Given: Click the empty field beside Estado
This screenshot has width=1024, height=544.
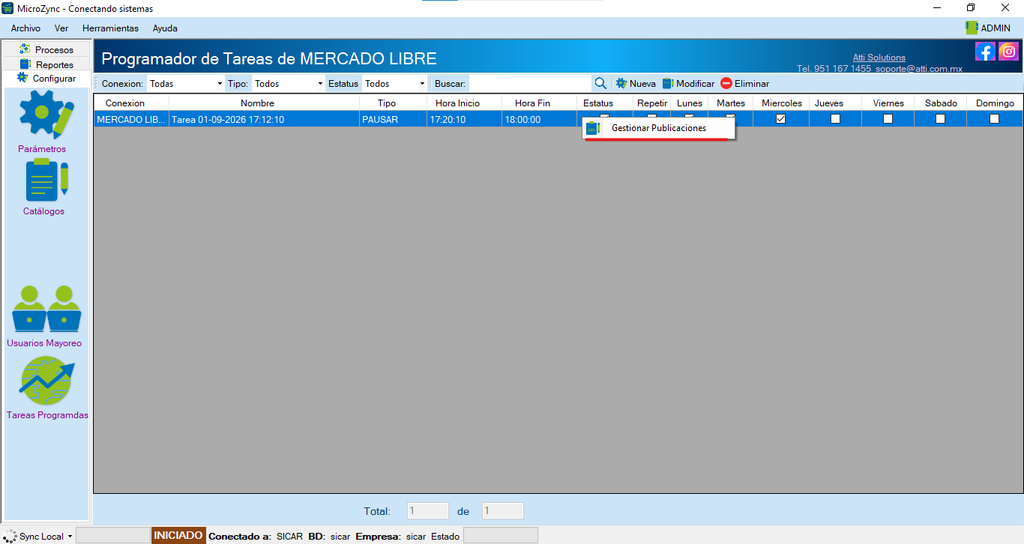Looking at the screenshot, I should click(x=500, y=536).
